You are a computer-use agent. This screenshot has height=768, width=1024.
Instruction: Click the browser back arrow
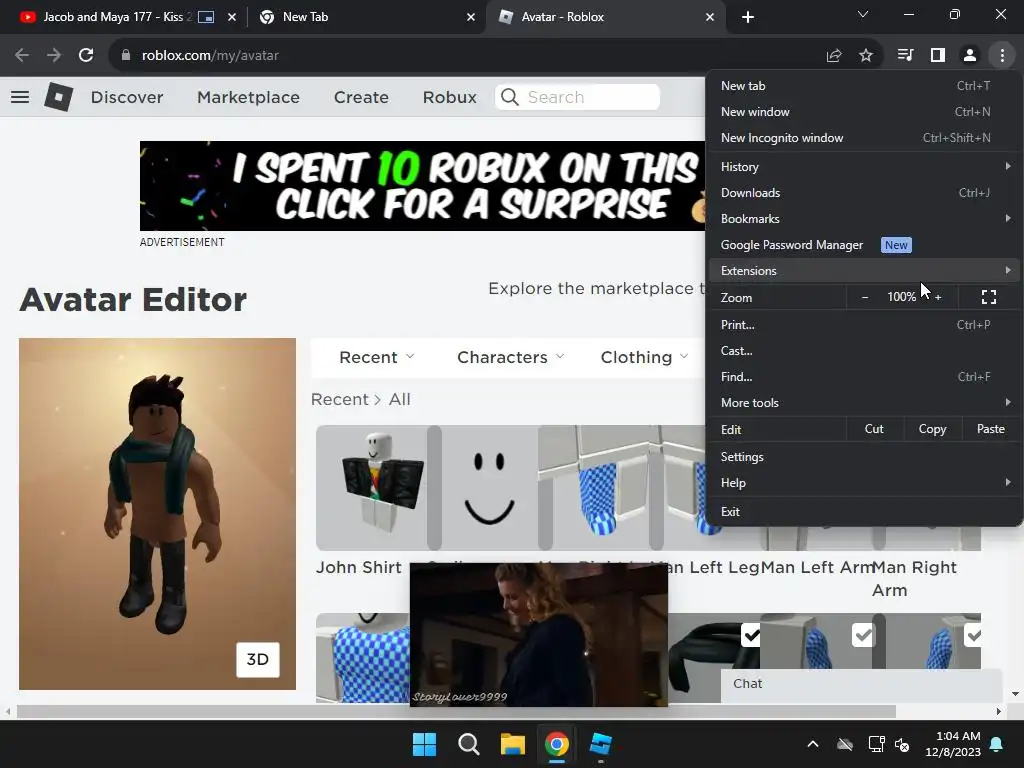click(22, 56)
